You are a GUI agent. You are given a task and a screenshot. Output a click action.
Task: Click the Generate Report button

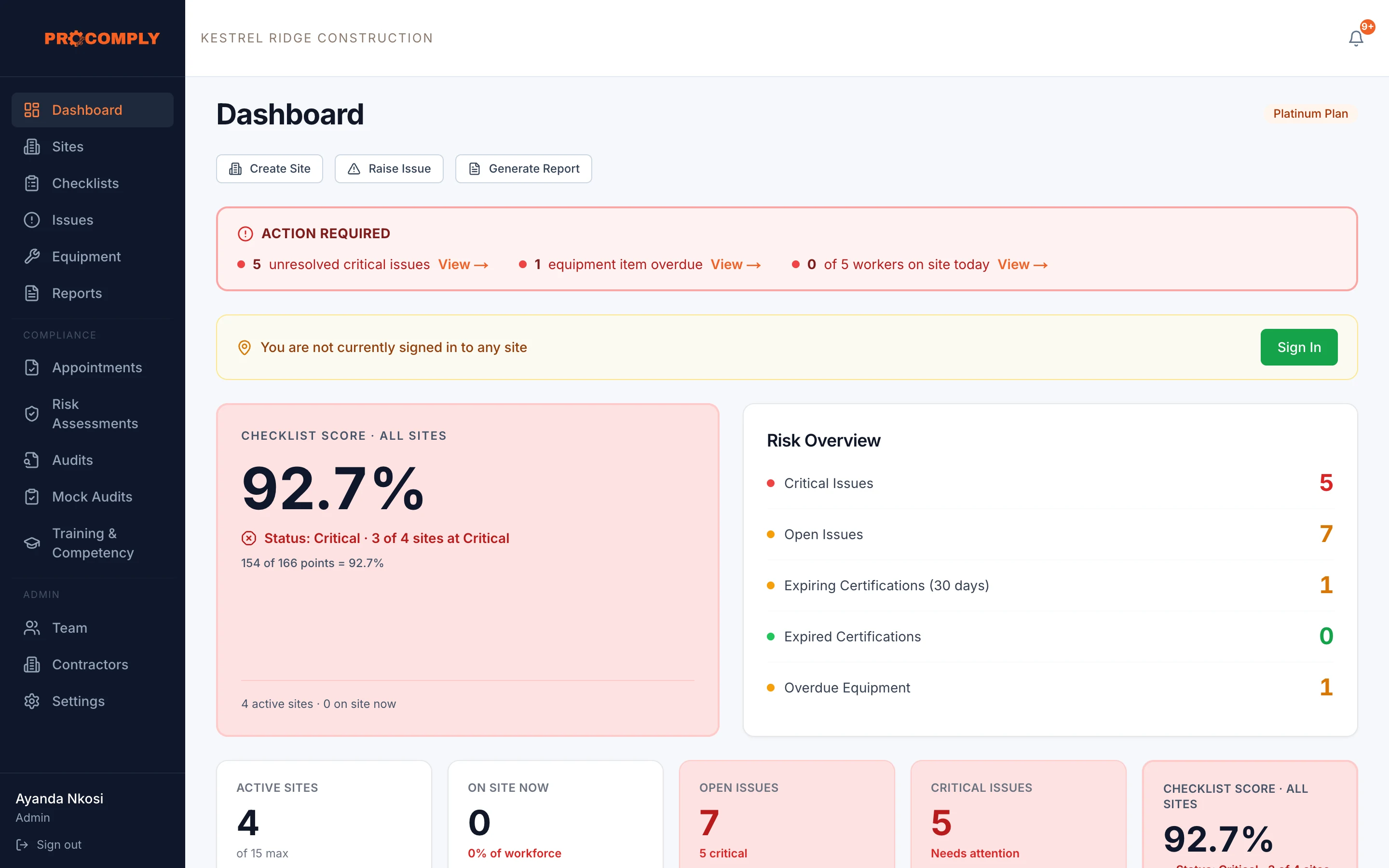pos(523,169)
